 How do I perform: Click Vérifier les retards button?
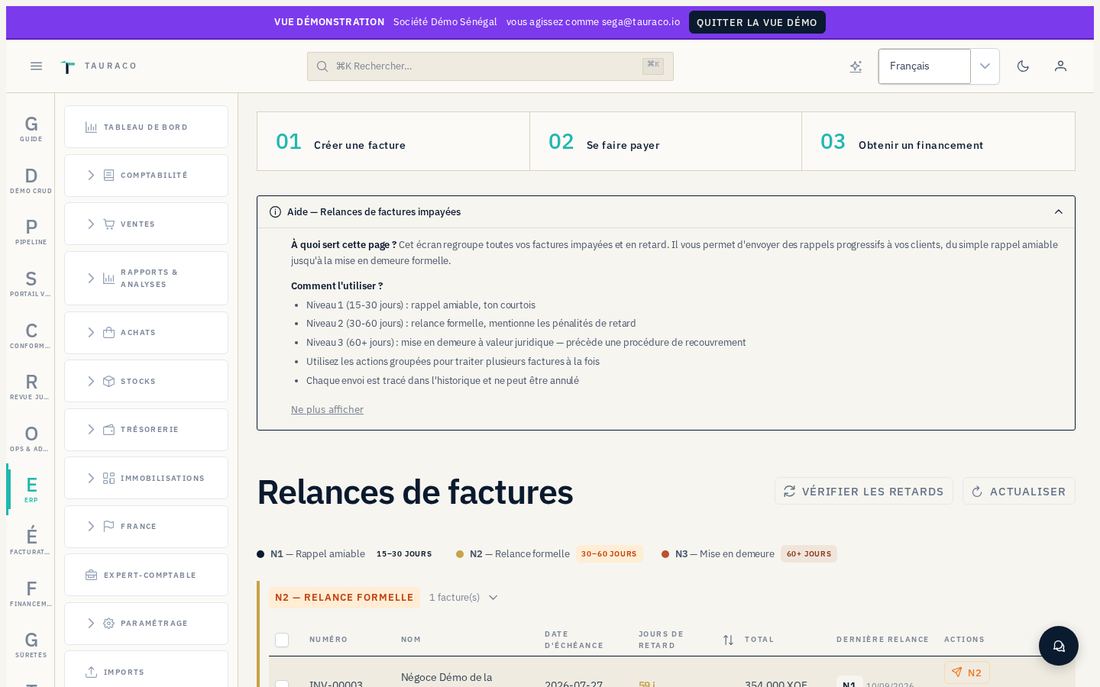(x=864, y=491)
